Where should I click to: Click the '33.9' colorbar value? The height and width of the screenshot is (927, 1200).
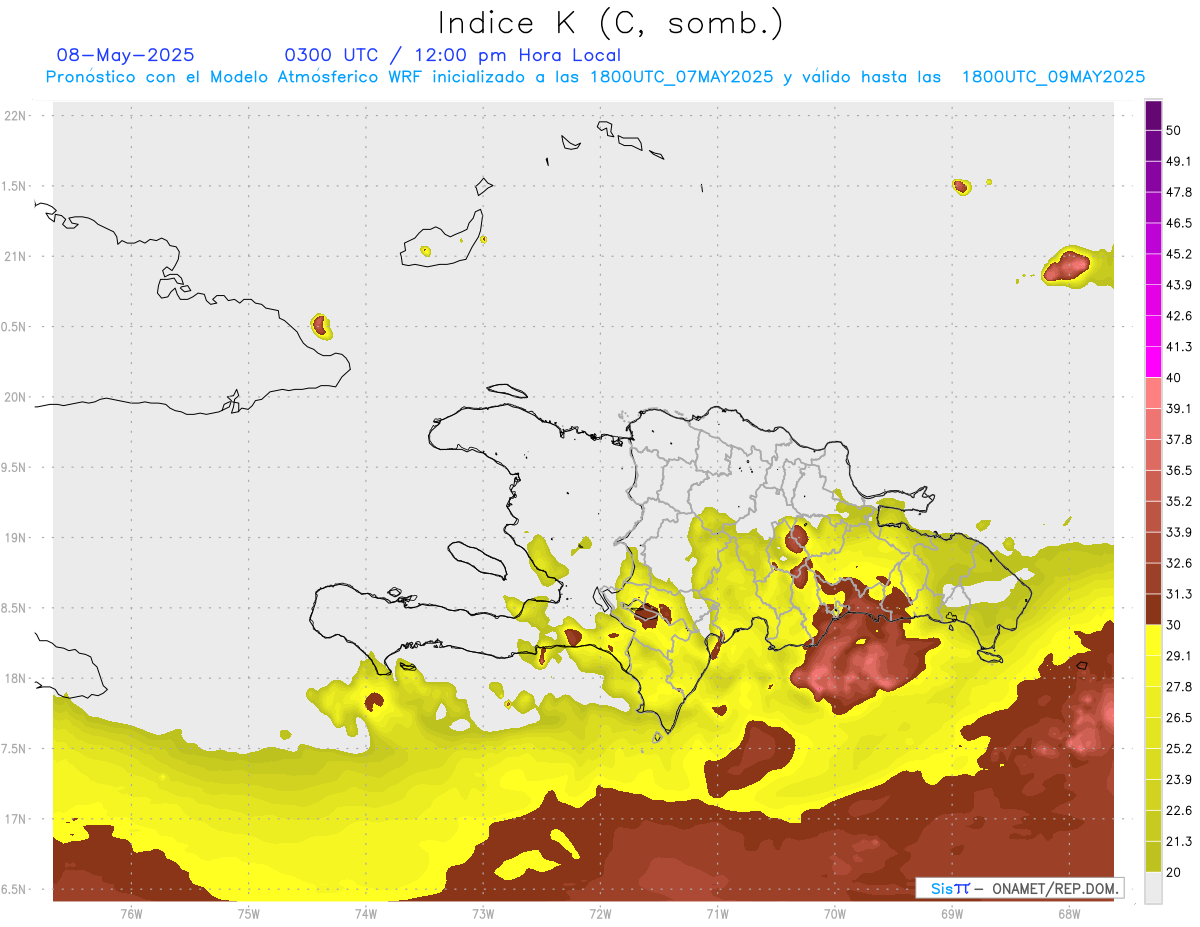pyautogui.click(x=1179, y=532)
